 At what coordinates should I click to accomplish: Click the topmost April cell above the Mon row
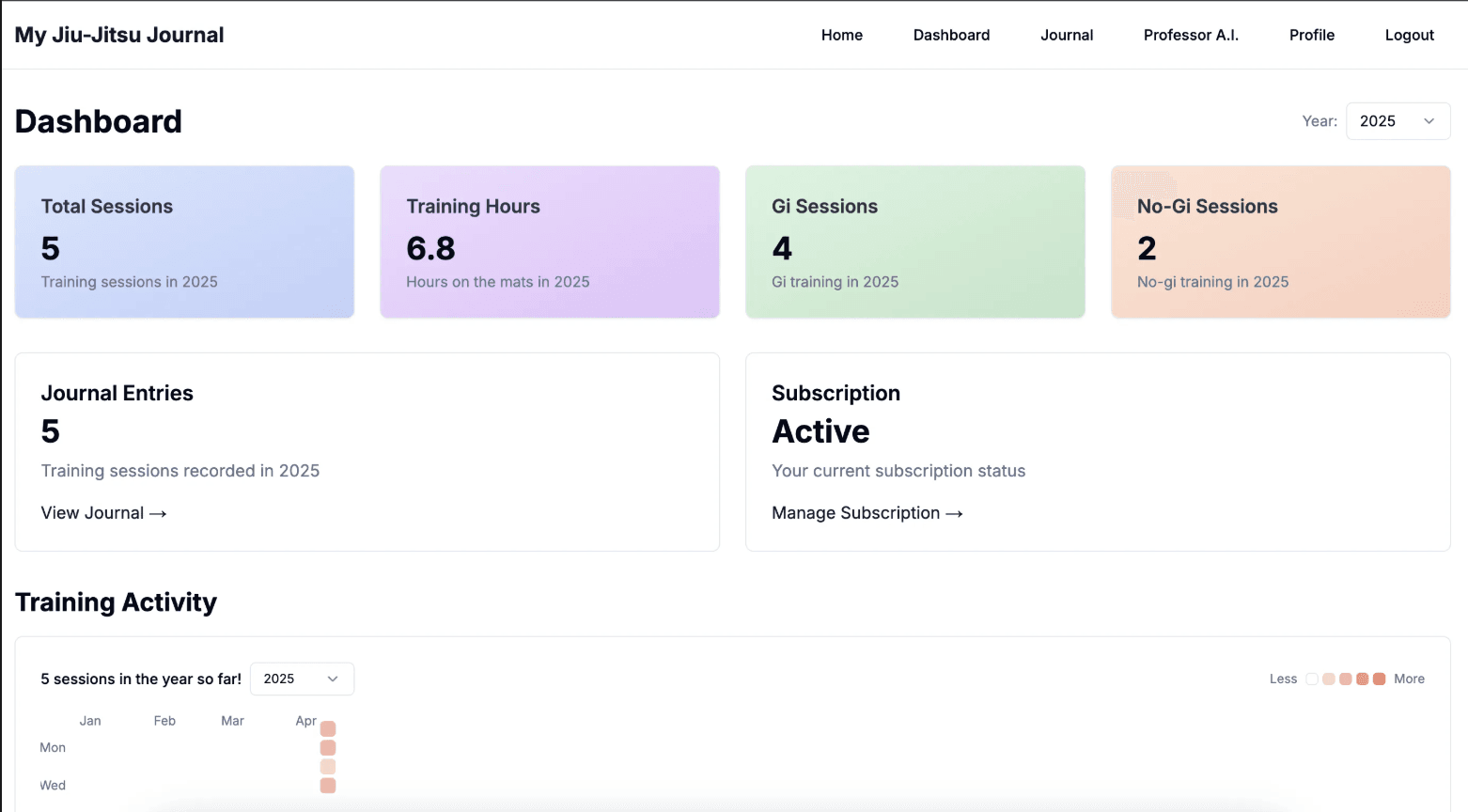[x=328, y=729]
